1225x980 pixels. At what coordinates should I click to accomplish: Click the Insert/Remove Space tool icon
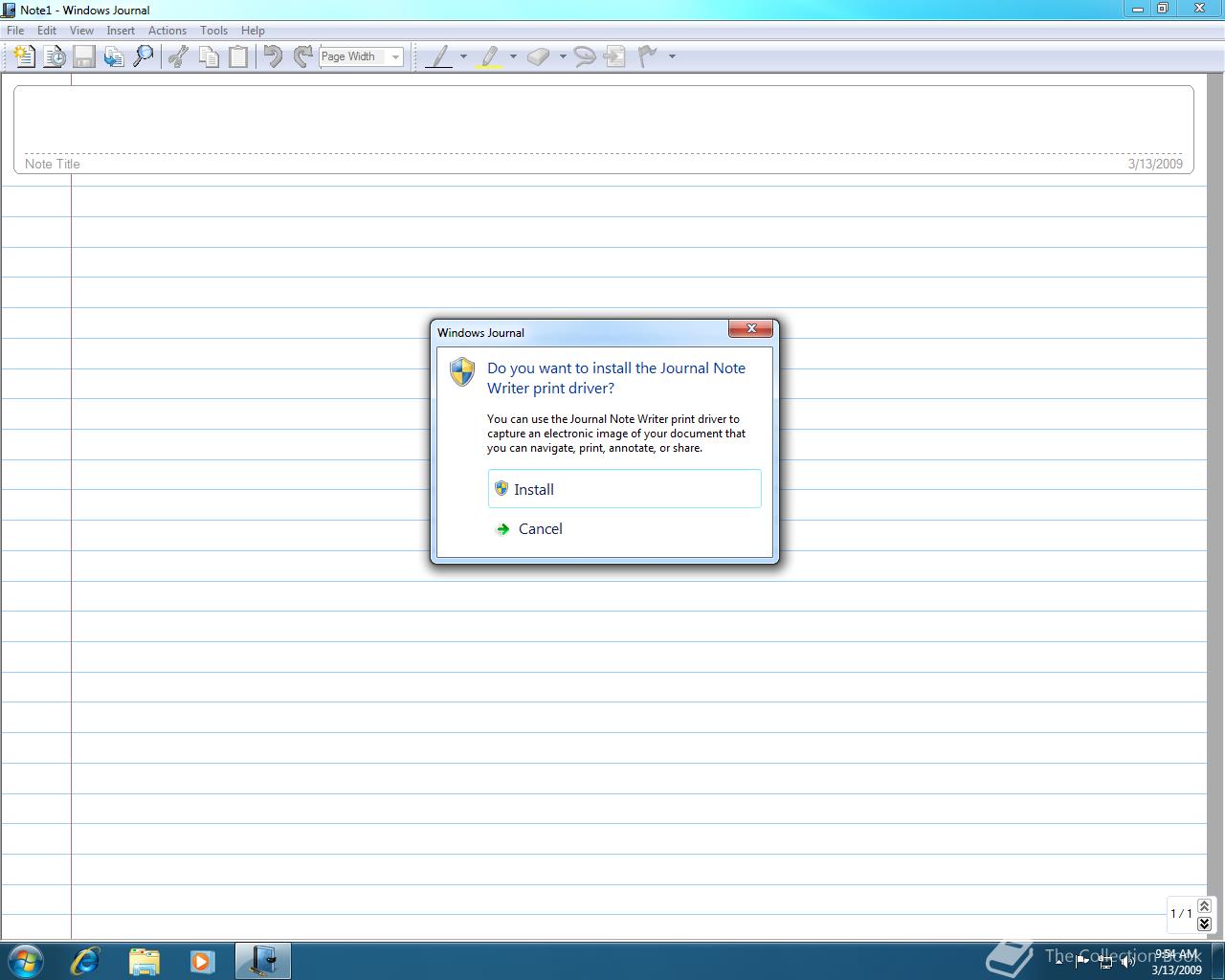coord(615,56)
